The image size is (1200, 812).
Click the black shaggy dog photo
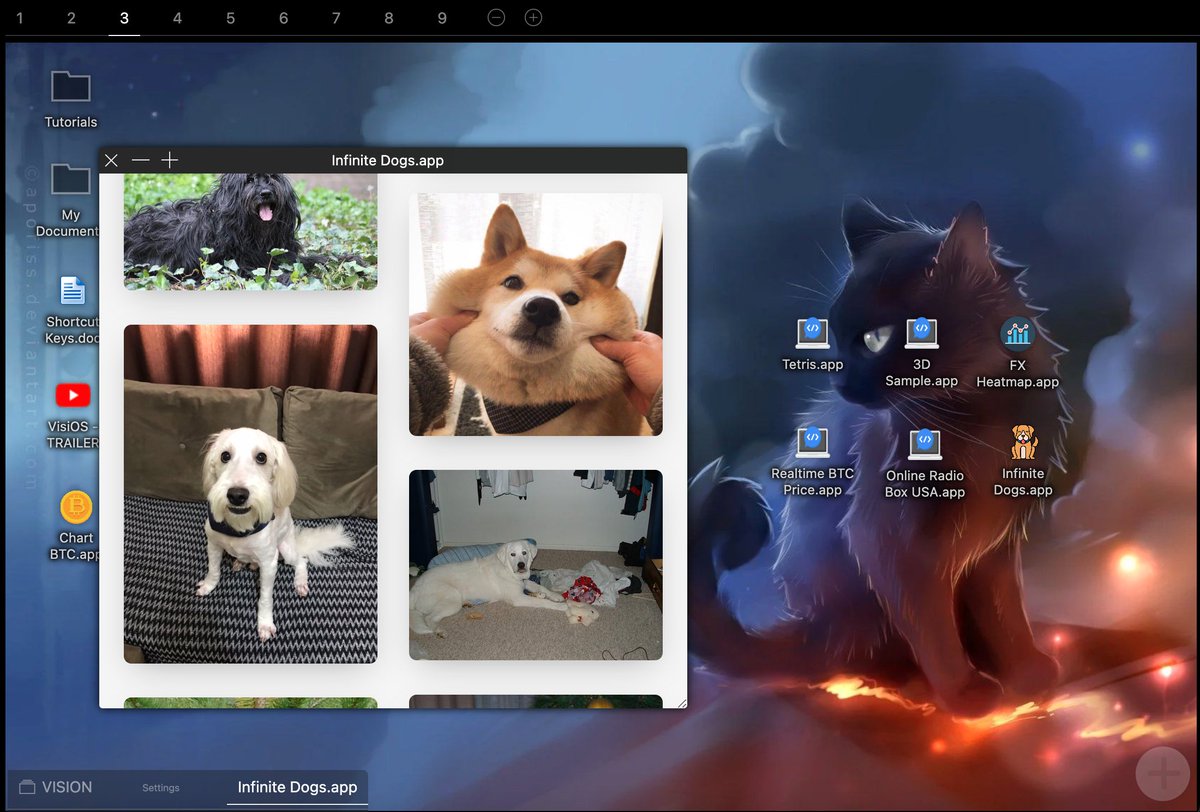pyautogui.click(x=251, y=232)
